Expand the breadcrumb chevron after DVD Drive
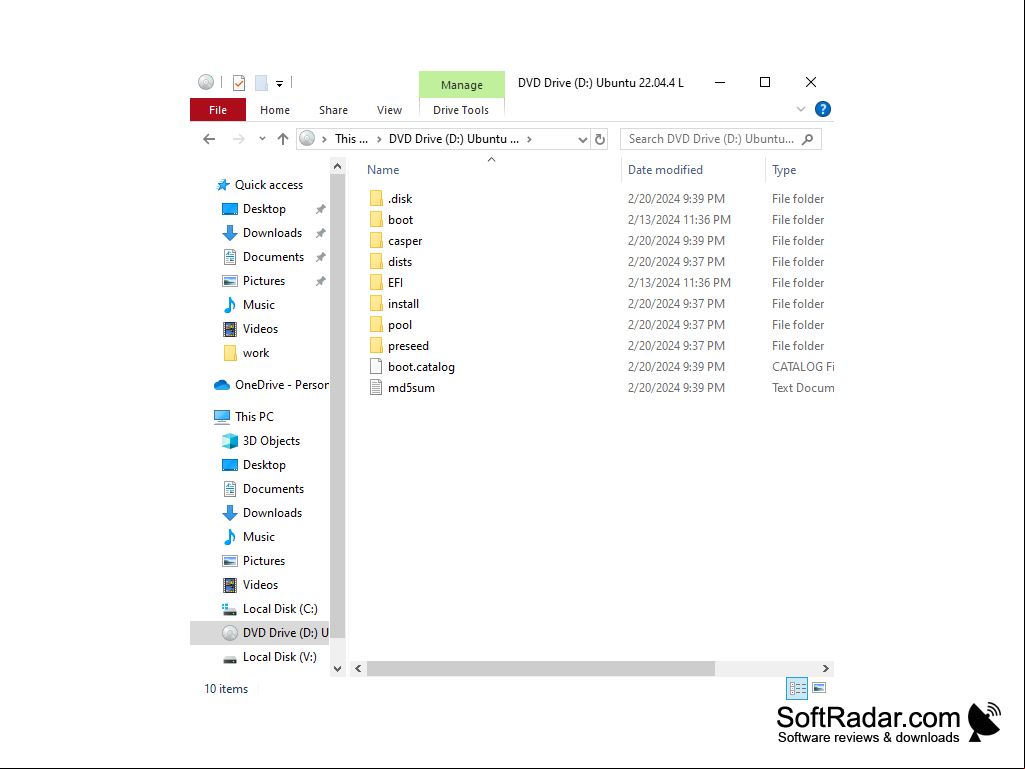 pyautogui.click(x=529, y=139)
